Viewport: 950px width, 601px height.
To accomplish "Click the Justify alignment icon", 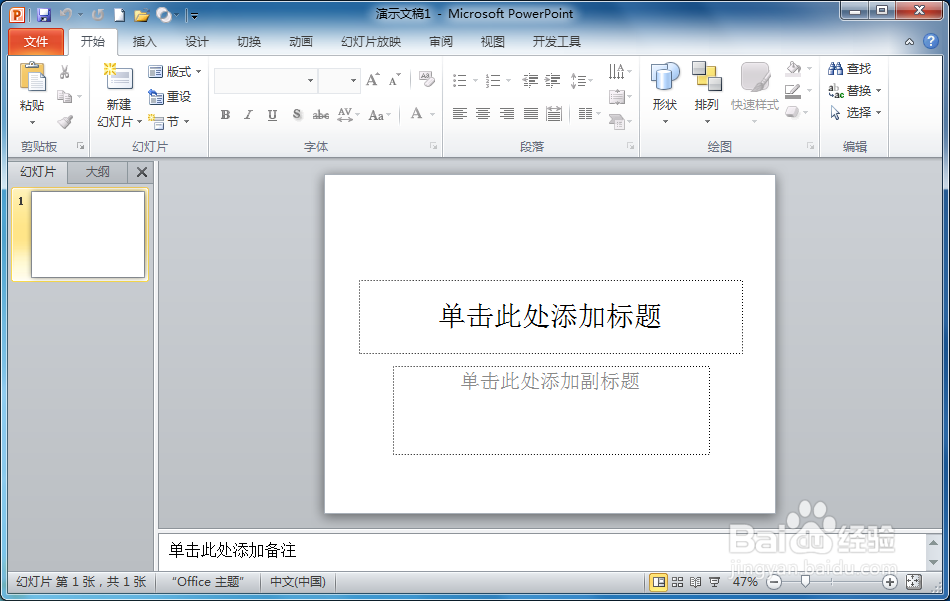I will click(x=531, y=113).
